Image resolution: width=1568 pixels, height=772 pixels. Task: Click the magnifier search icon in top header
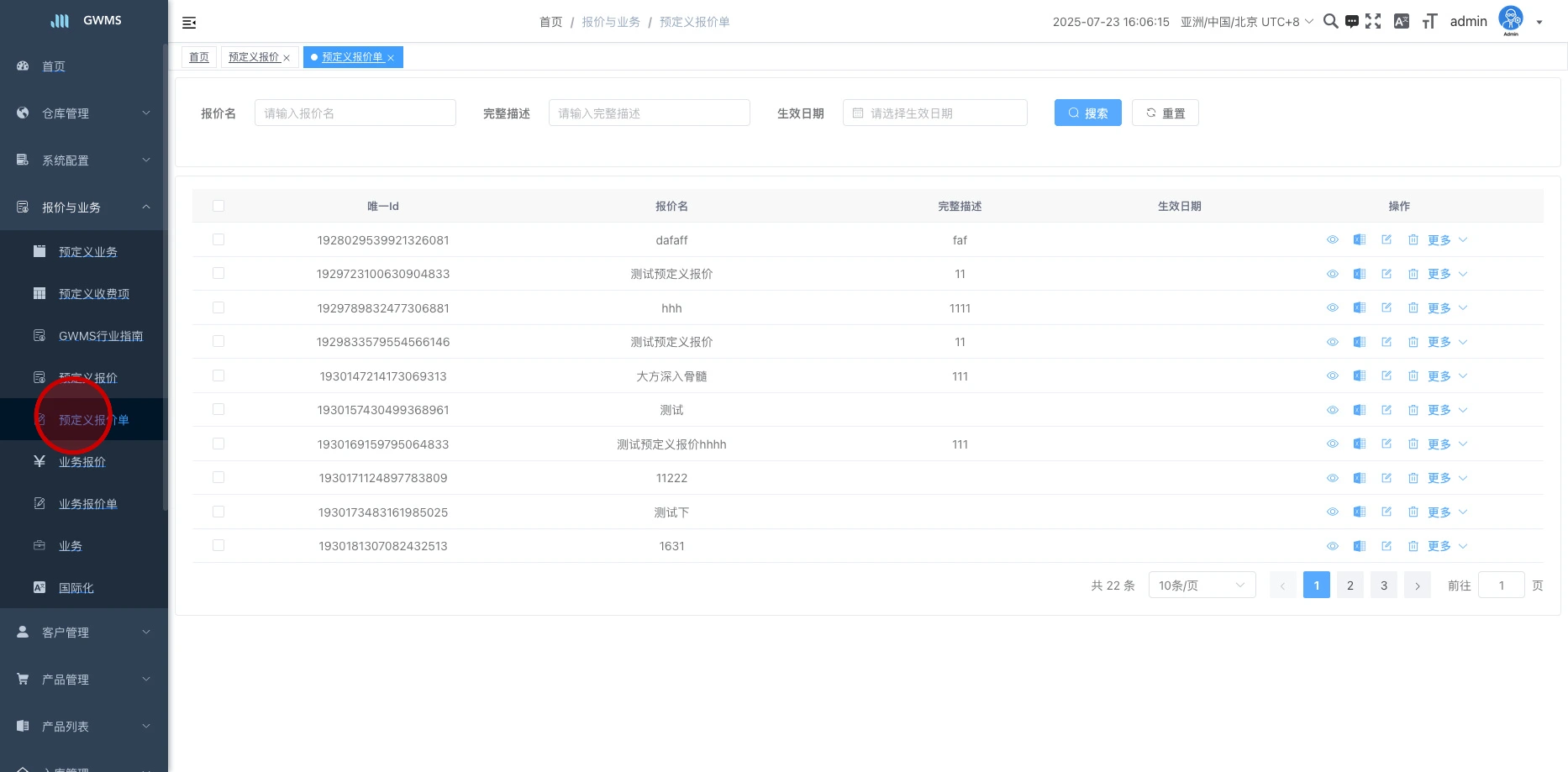click(x=1330, y=22)
